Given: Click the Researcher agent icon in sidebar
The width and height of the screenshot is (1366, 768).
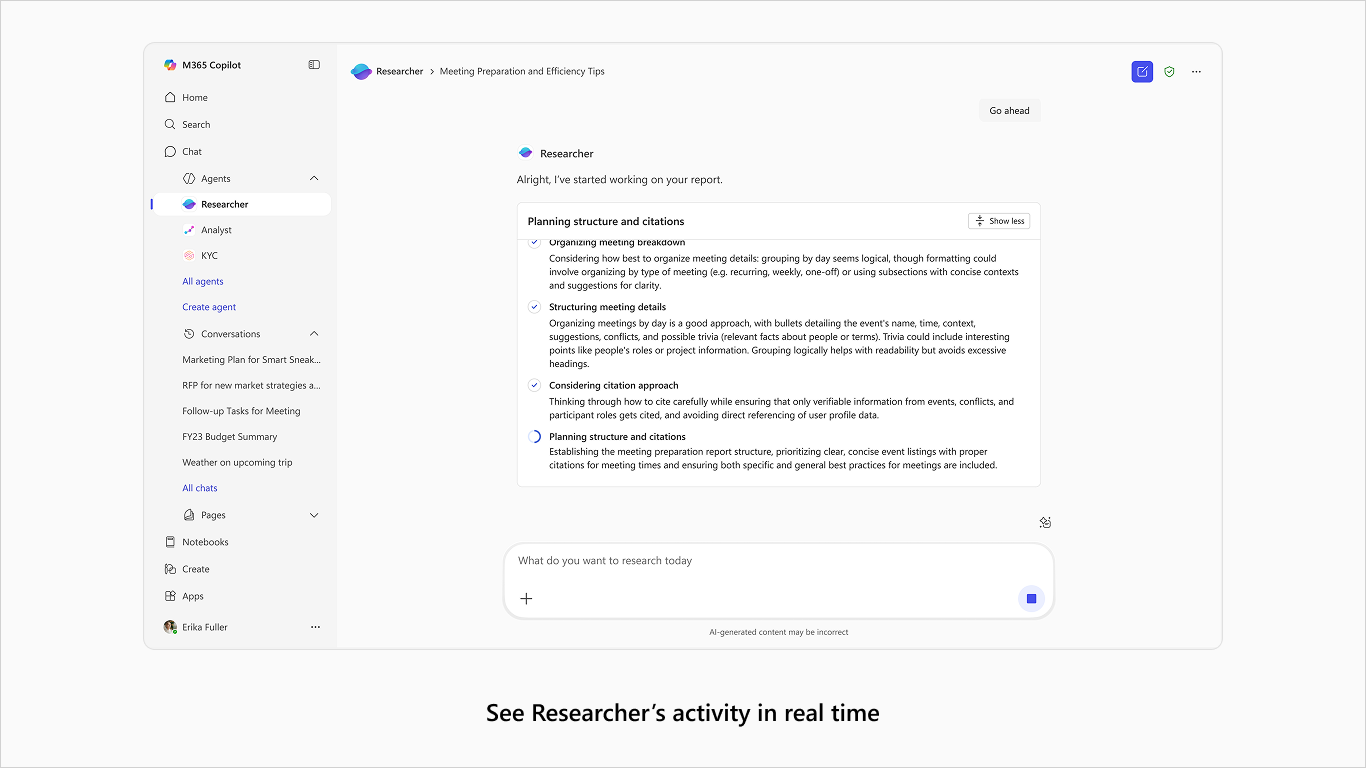Looking at the screenshot, I should click(189, 204).
